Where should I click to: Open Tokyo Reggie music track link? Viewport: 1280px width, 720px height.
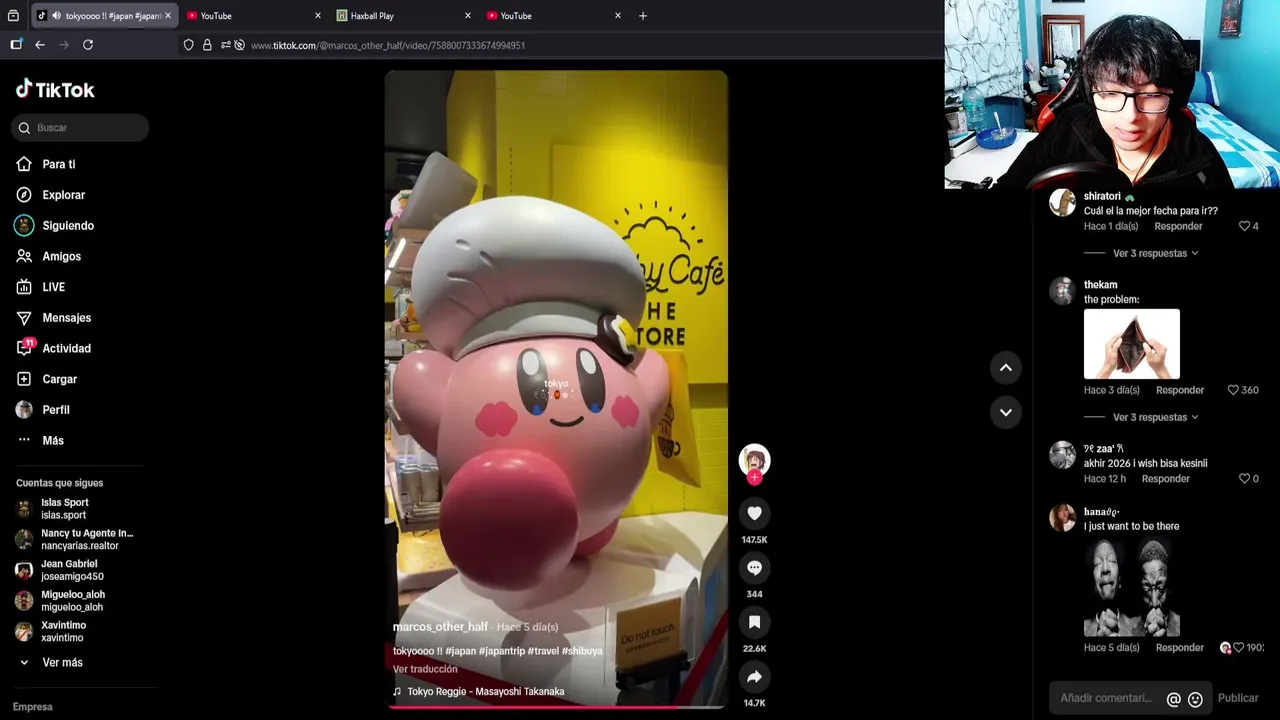click(x=485, y=691)
